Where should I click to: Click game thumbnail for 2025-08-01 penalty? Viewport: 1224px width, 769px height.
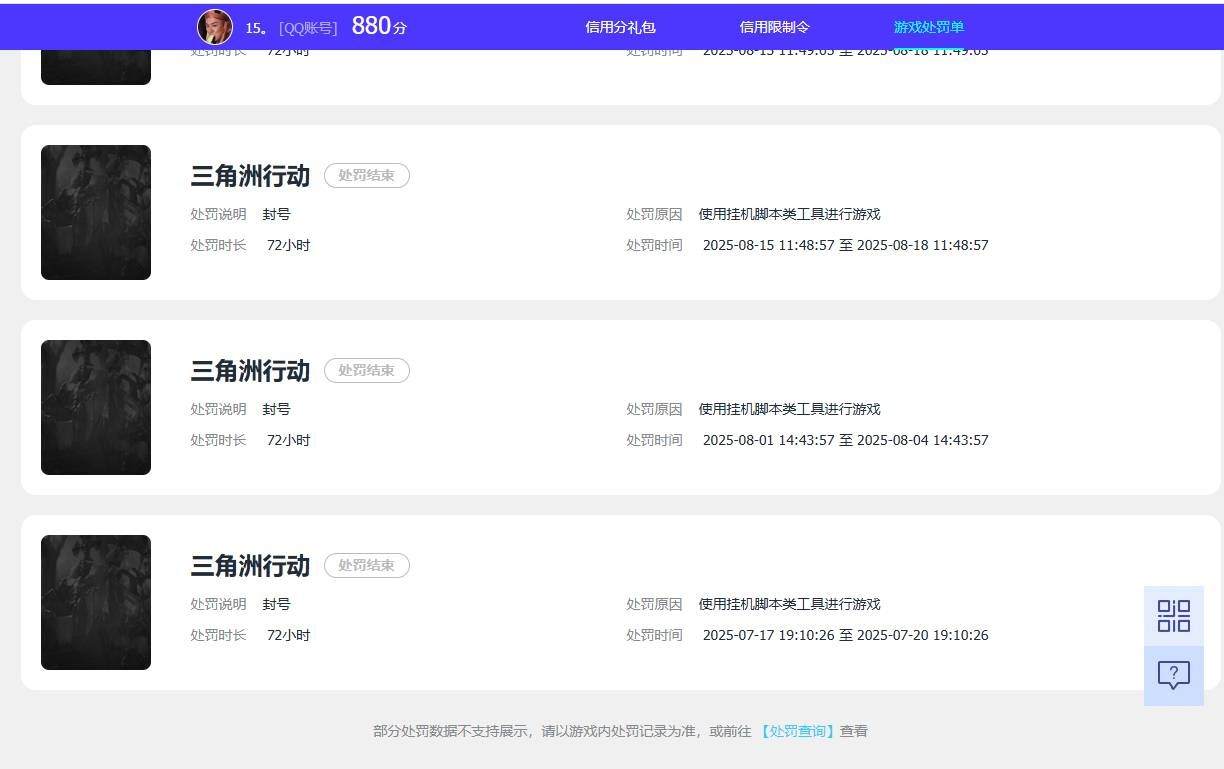click(x=96, y=407)
